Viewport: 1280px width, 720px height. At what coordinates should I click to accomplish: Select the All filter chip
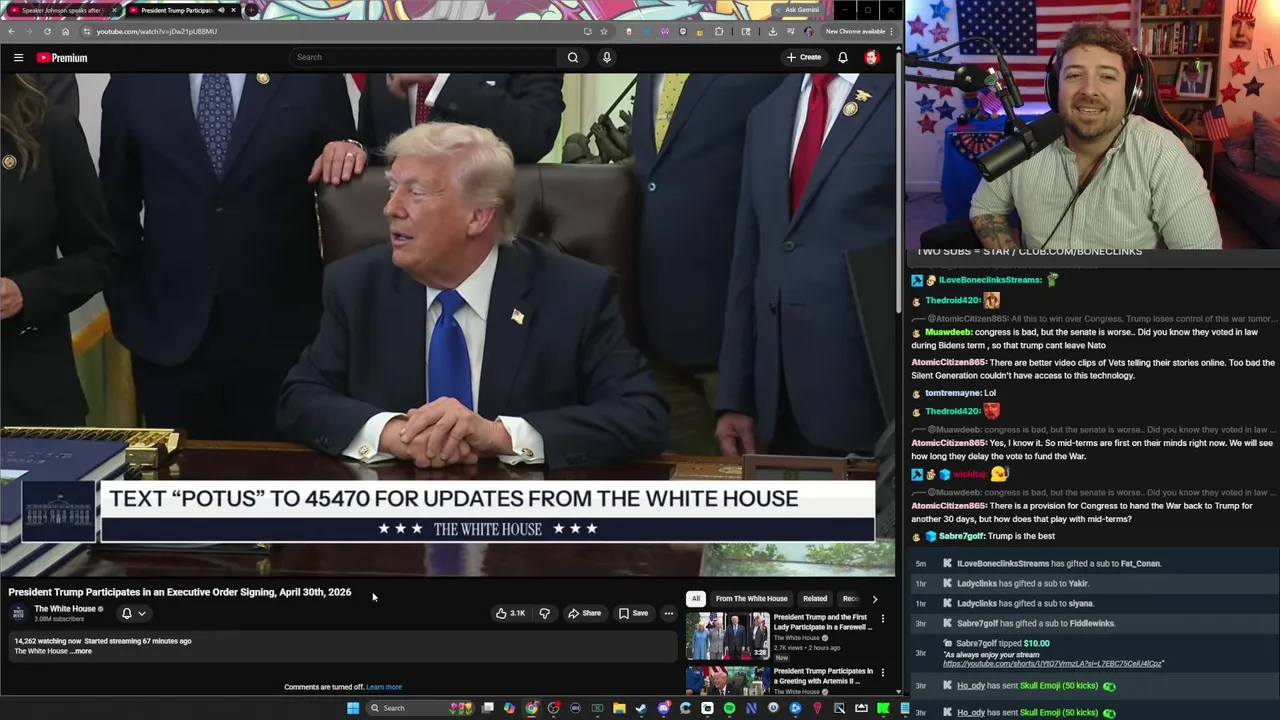[696, 598]
